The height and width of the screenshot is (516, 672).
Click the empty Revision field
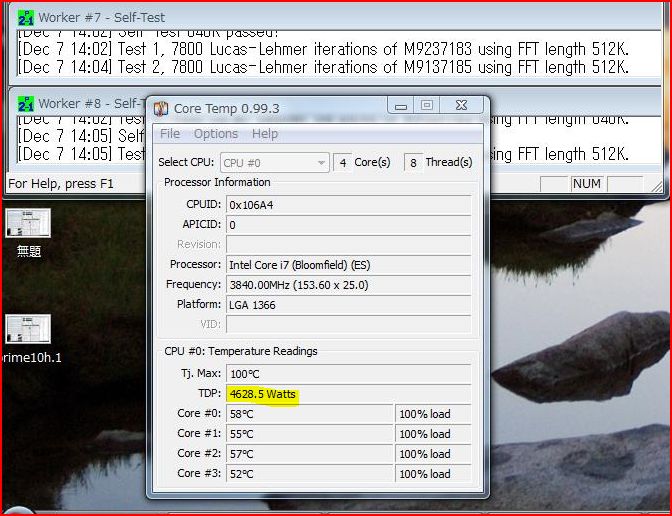point(348,245)
